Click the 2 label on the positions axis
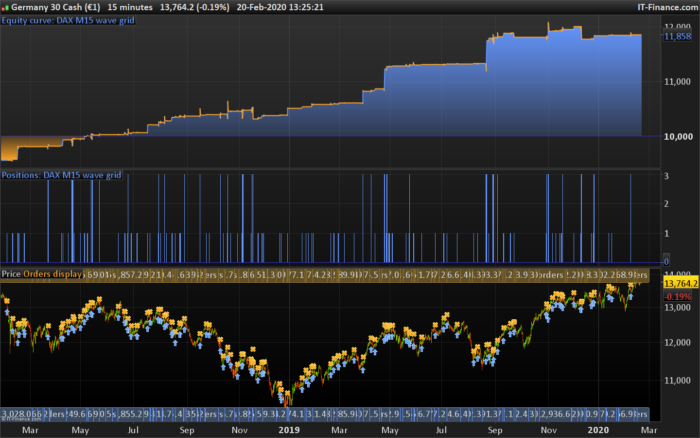This screenshot has width=700, height=438. point(667,204)
